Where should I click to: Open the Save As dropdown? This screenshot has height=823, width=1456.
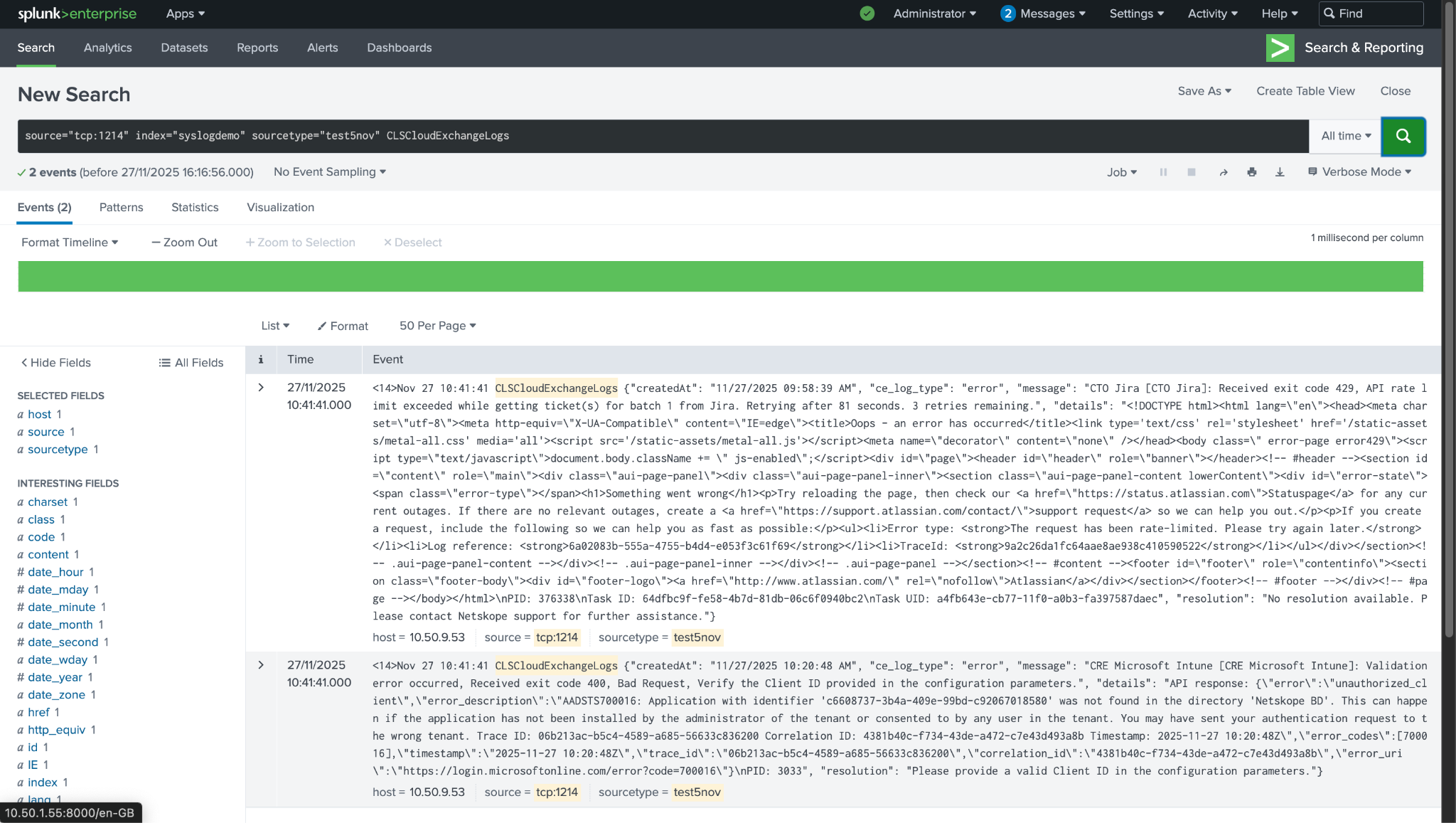(1204, 91)
